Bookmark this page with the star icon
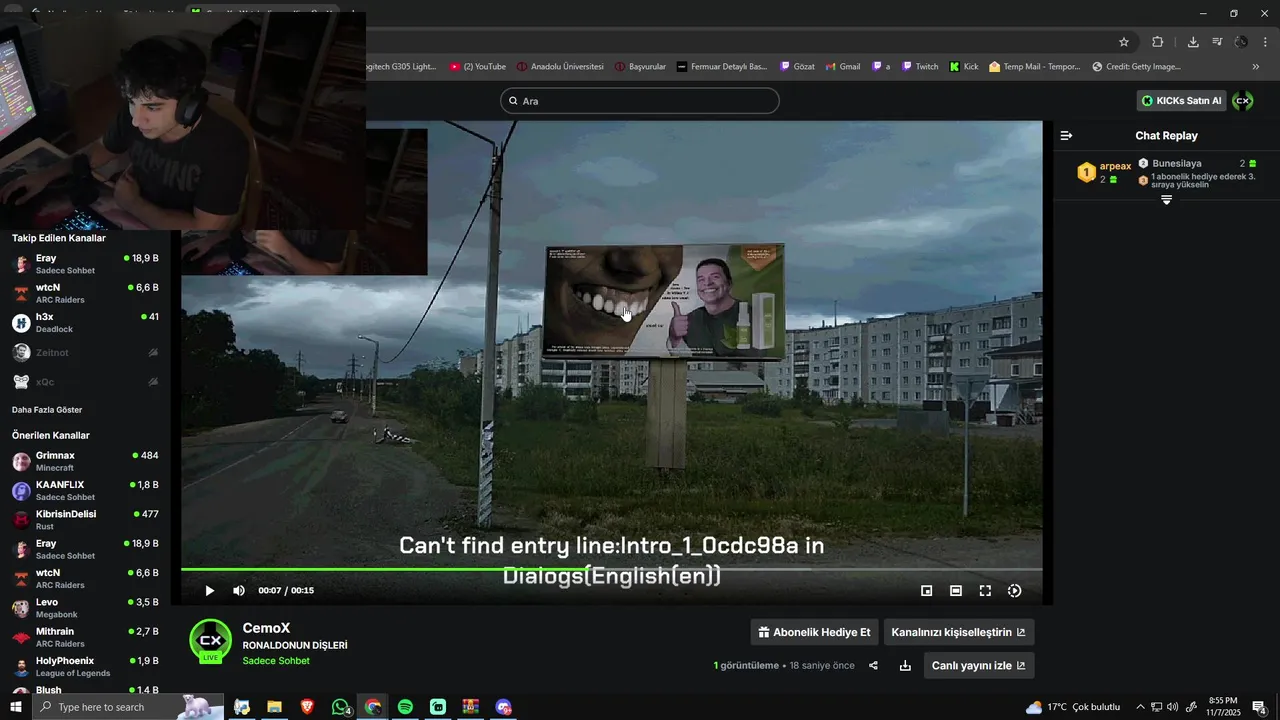1280x720 pixels. pos(1124,42)
